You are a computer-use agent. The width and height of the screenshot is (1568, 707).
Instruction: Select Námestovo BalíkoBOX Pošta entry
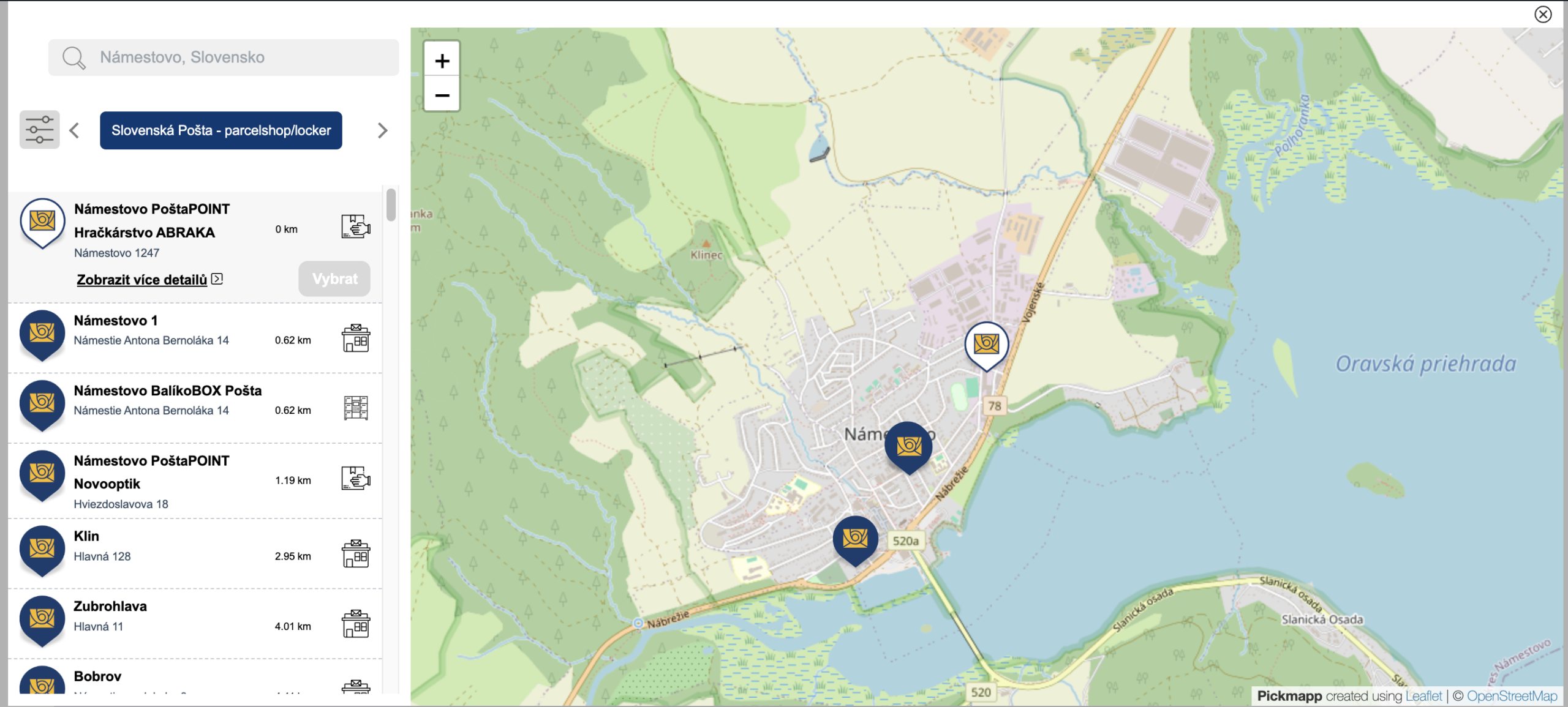coord(195,408)
